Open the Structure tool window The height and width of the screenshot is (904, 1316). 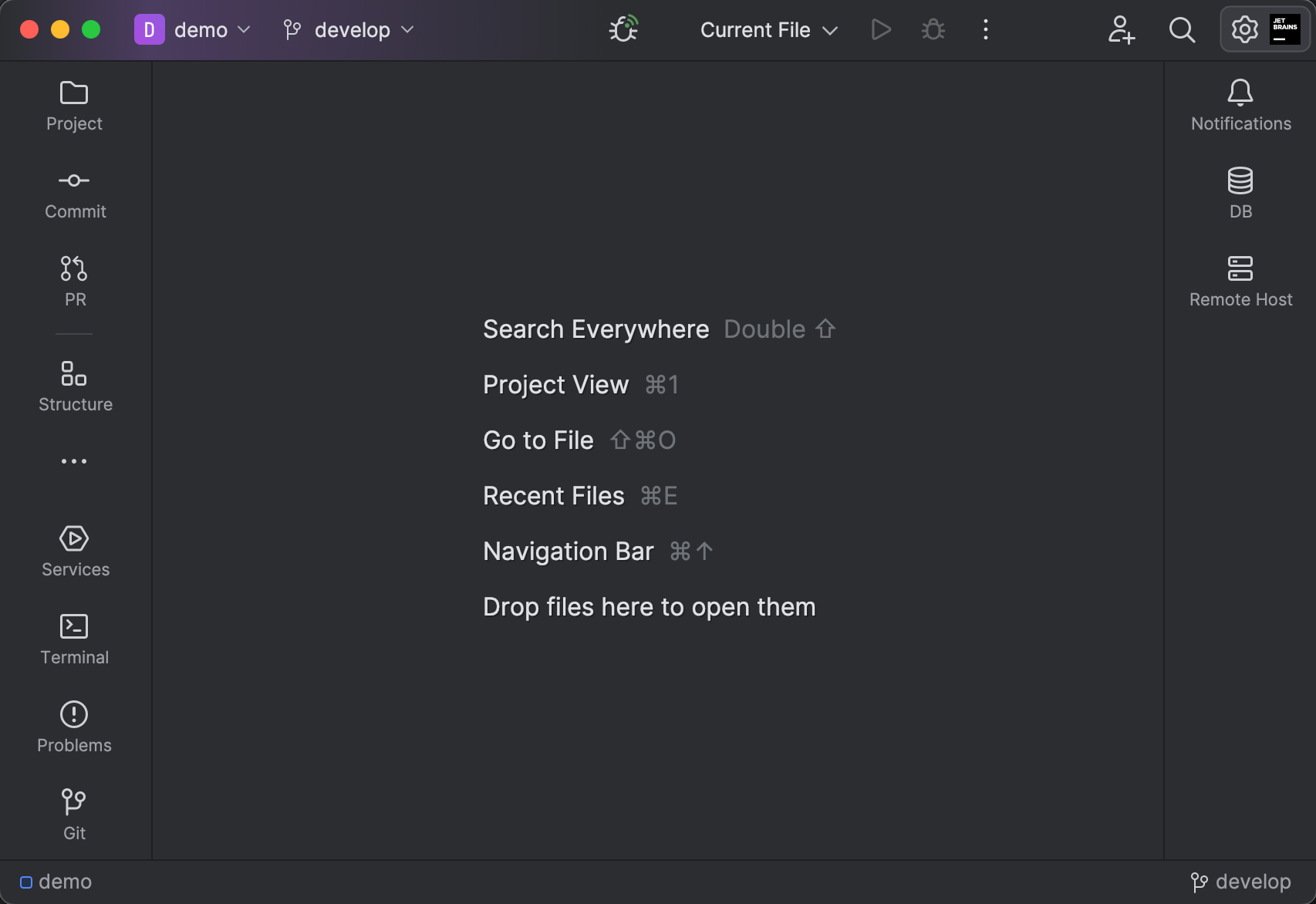pos(74,386)
